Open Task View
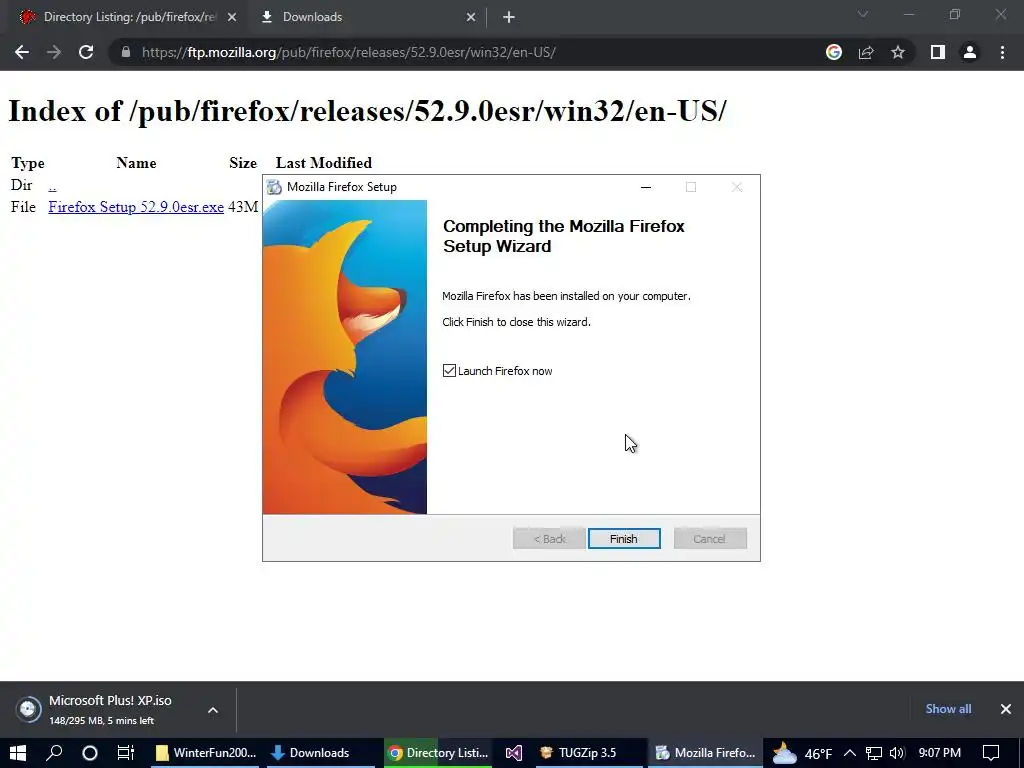1024x768 pixels. click(x=125, y=753)
